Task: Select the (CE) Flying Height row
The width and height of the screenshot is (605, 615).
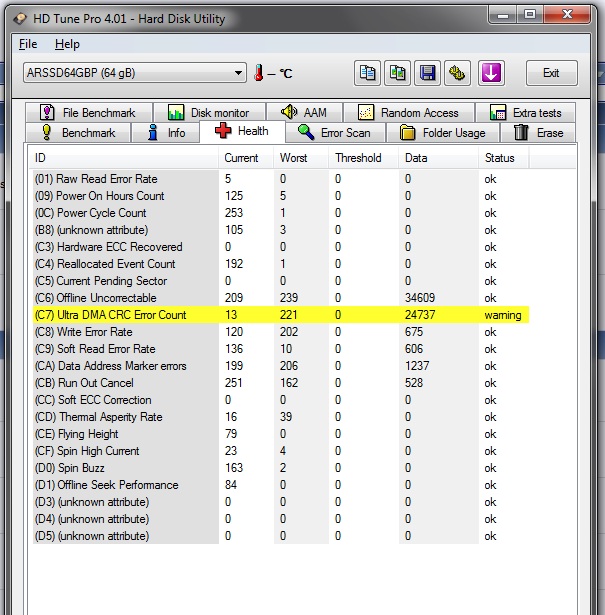Action: point(281,434)
